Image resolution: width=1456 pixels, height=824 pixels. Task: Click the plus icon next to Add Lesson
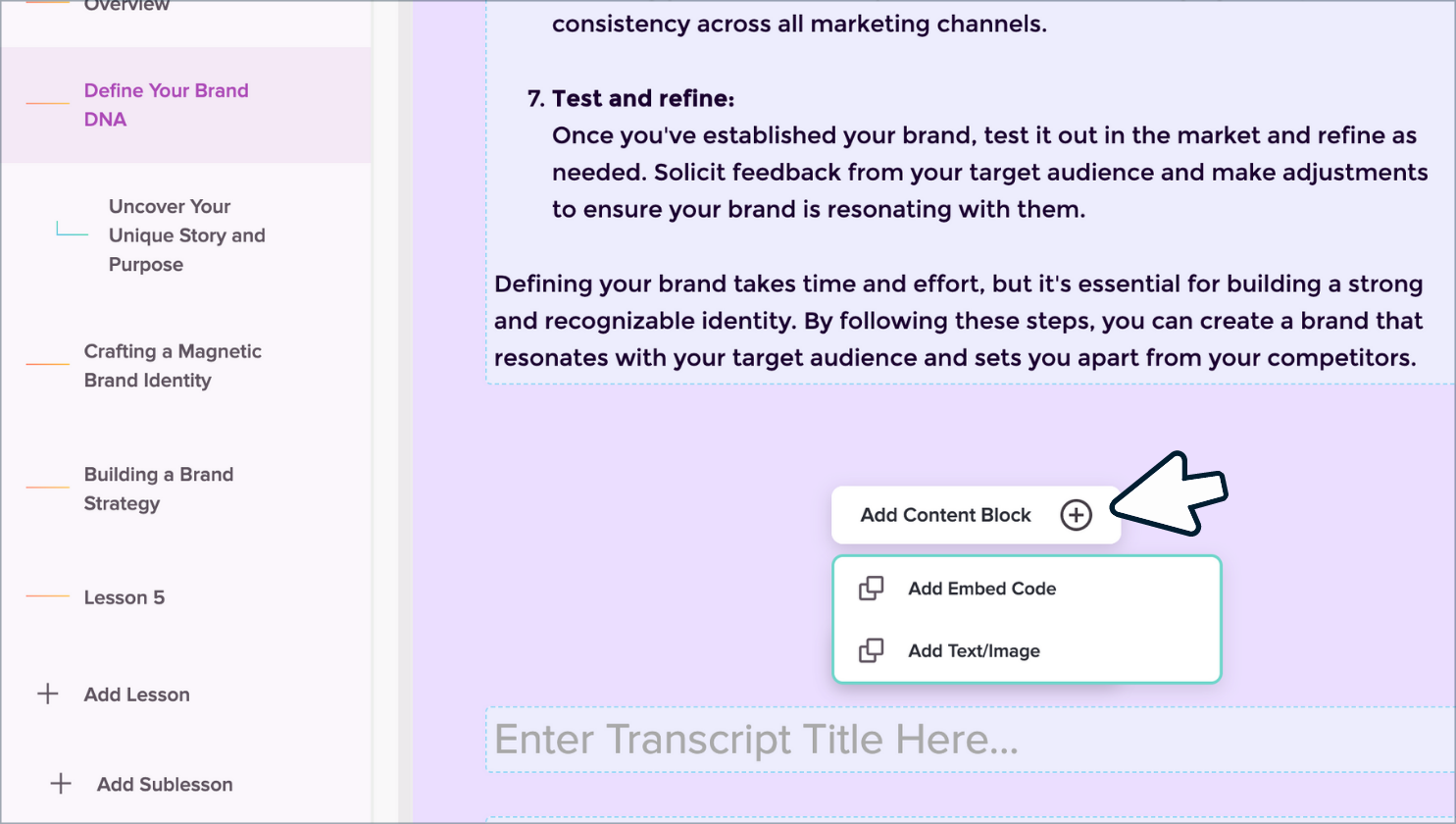[x=48, y=695]
